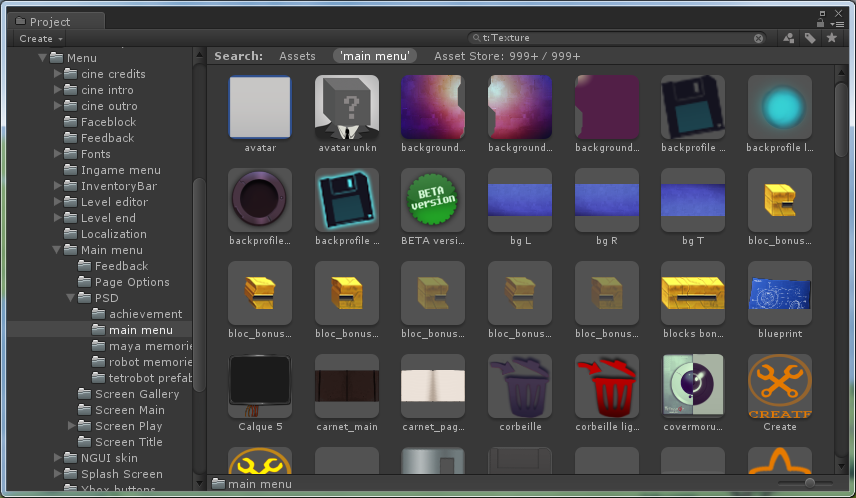Open the Project panel options menu
Viewport: 856px width, 498px height.
click(x=836, y=23)
